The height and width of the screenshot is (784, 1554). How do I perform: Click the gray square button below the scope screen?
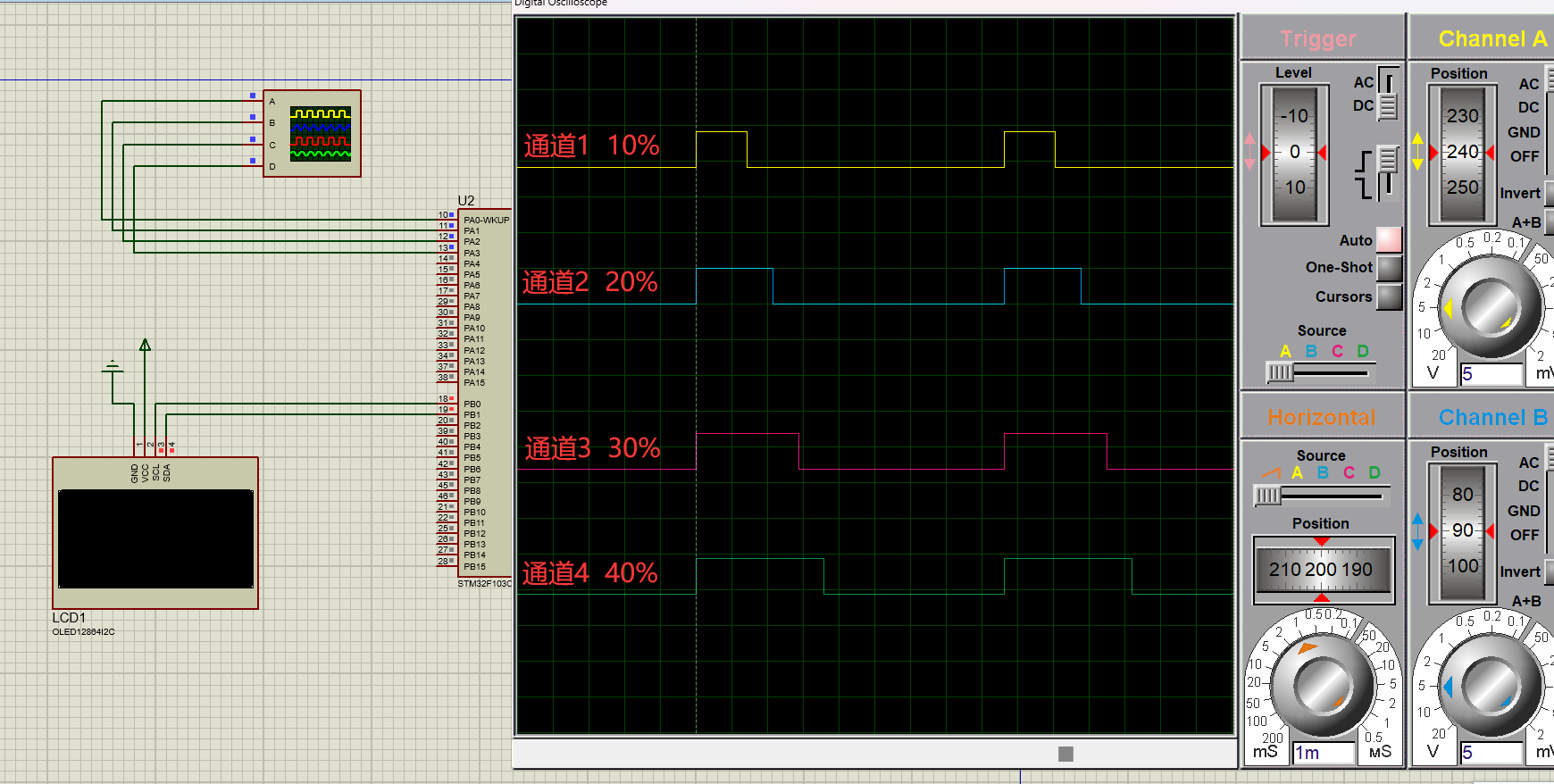click(1065, 754)
